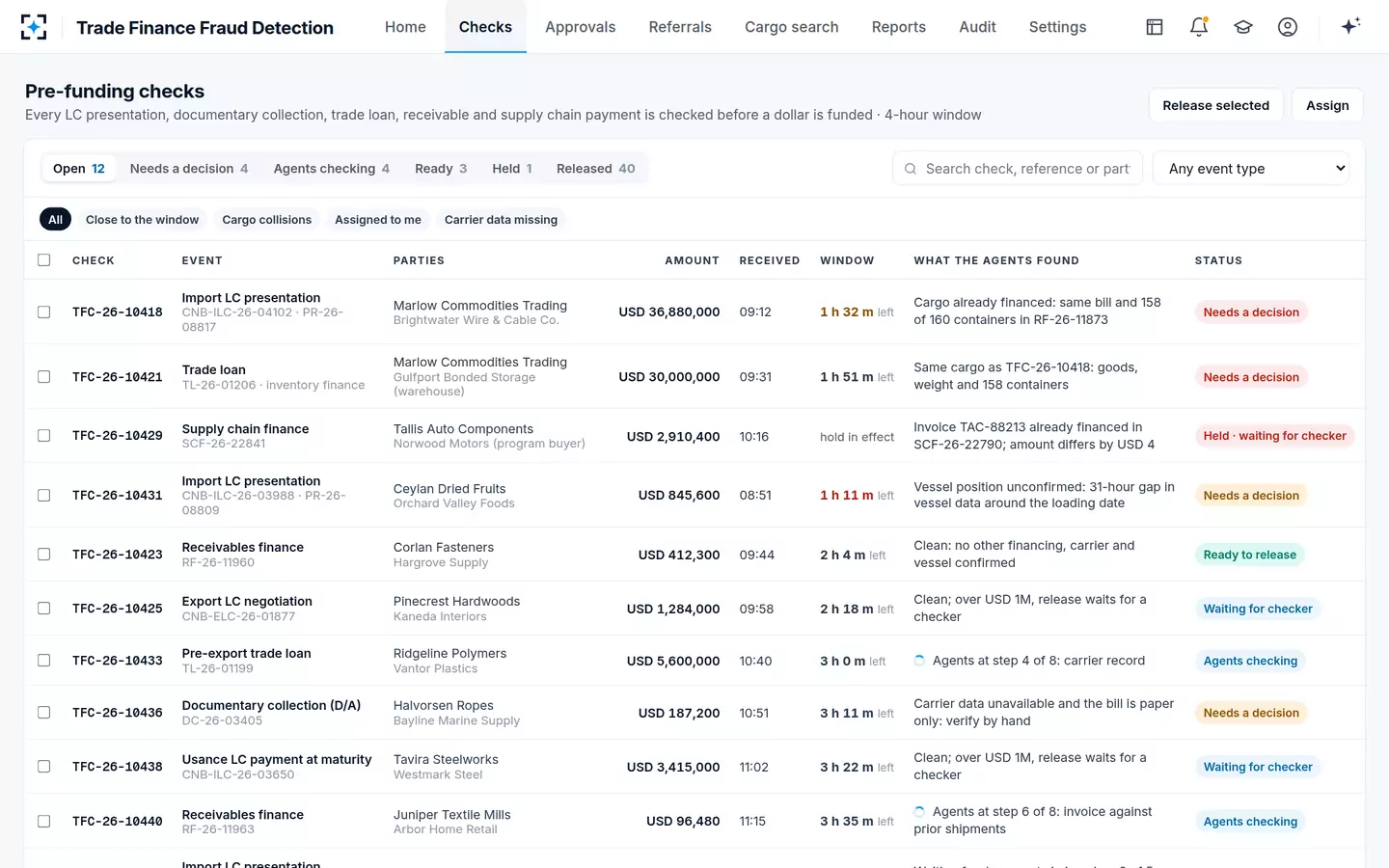
Task: Filter by Close to the window
Action: (142, 220)
